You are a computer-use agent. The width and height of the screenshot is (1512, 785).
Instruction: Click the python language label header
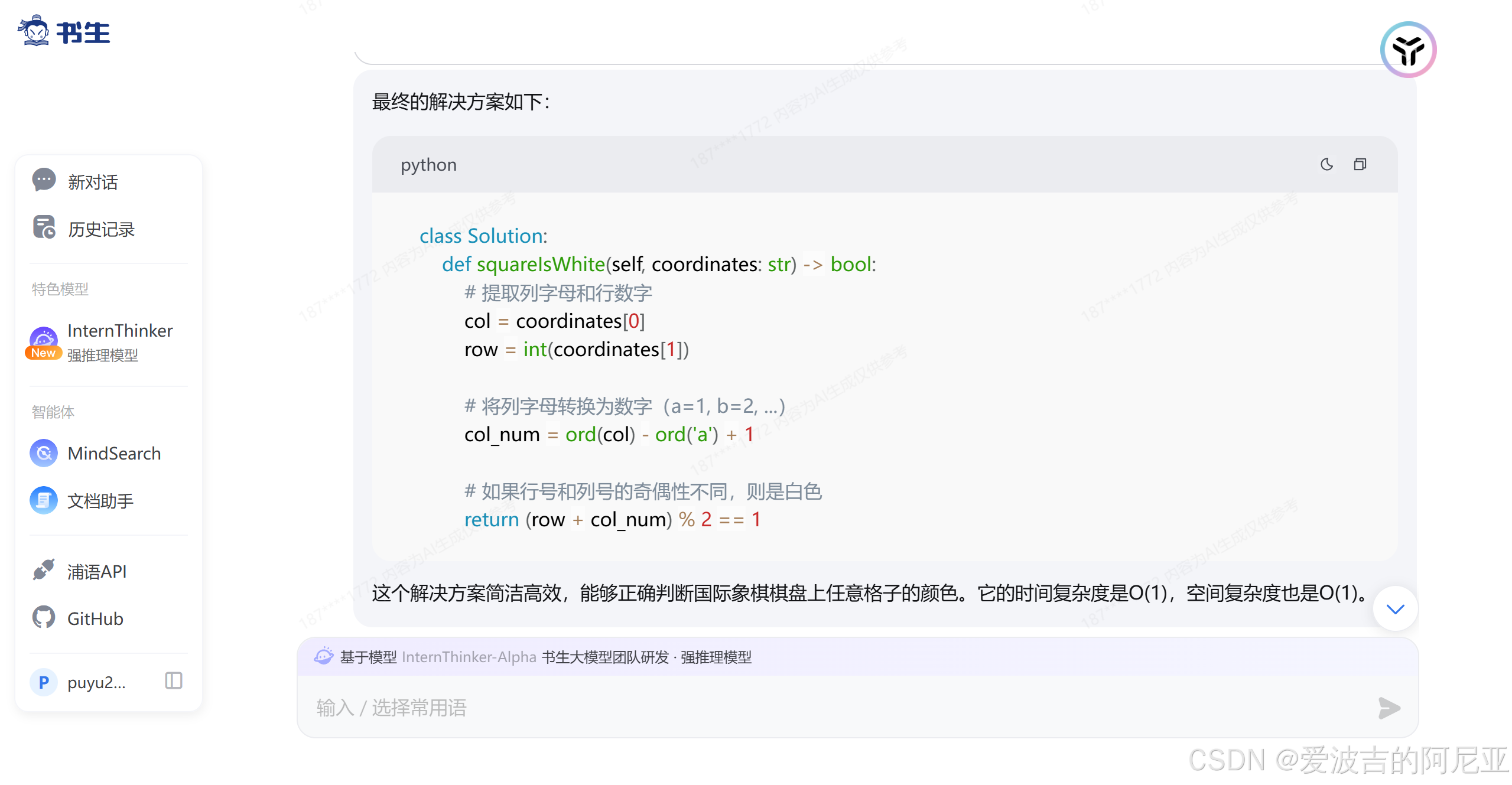428,165
